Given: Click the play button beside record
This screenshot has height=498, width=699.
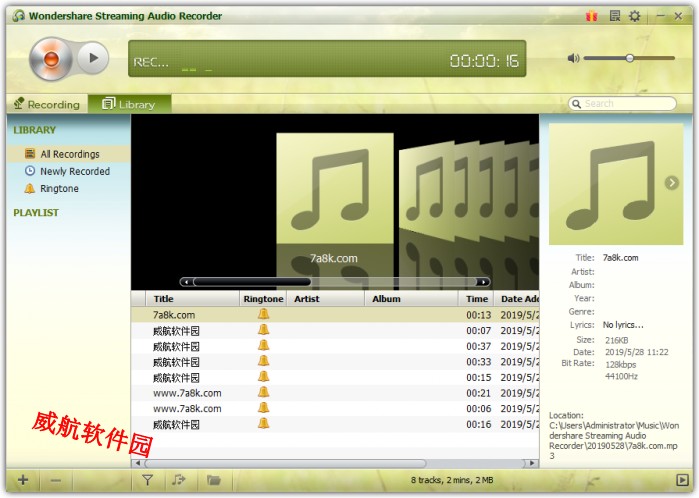Looking at the screenshot, I should tap(93, 58).
